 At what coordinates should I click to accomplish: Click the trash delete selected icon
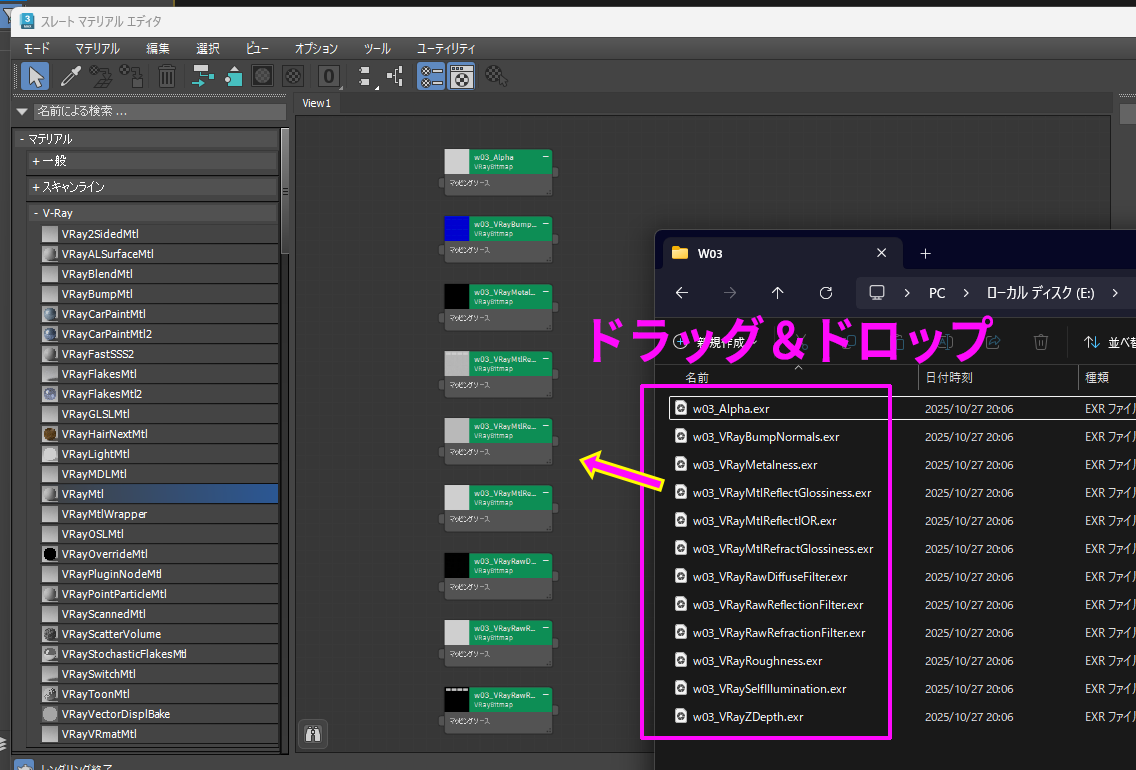(x=167, y=76)
